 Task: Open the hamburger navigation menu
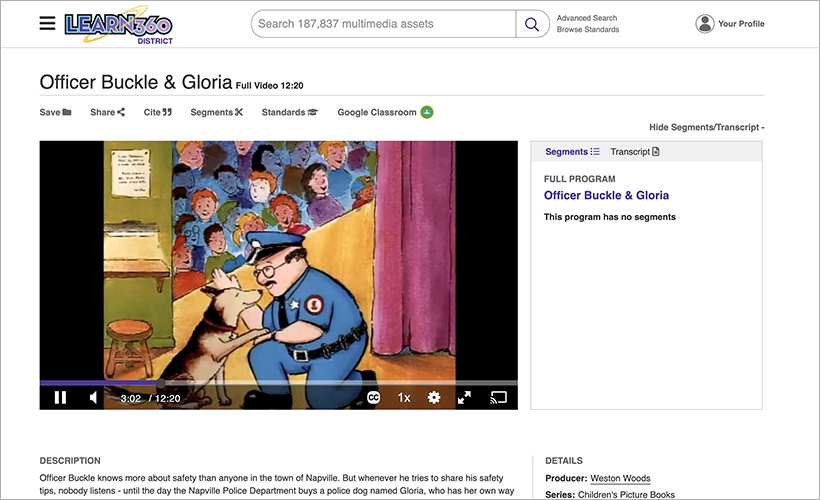click(x=47, y=24)
